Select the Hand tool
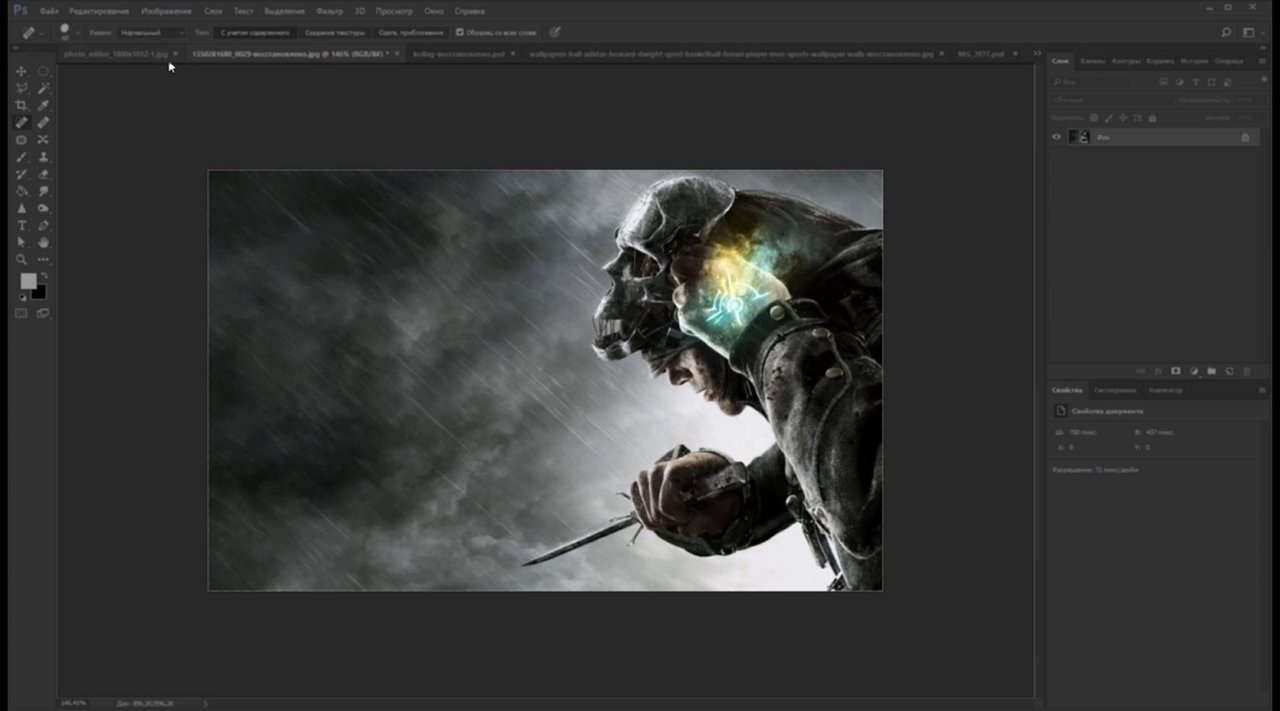Viewport: 1280px width, 711px height. 43,242
